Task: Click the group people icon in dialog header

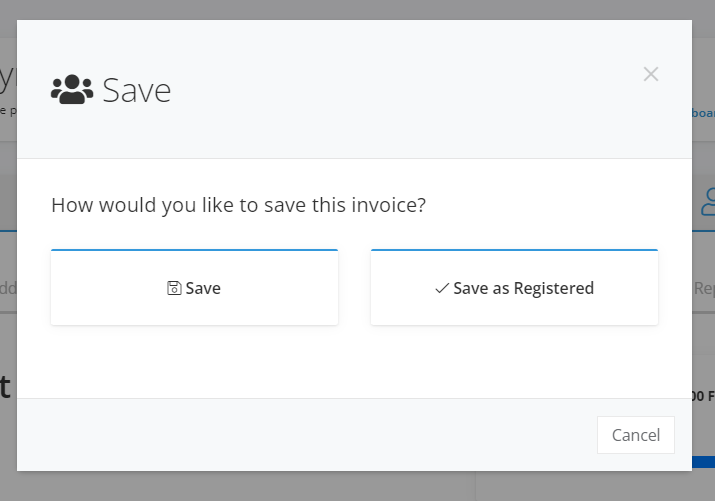Action: point(72,89)
